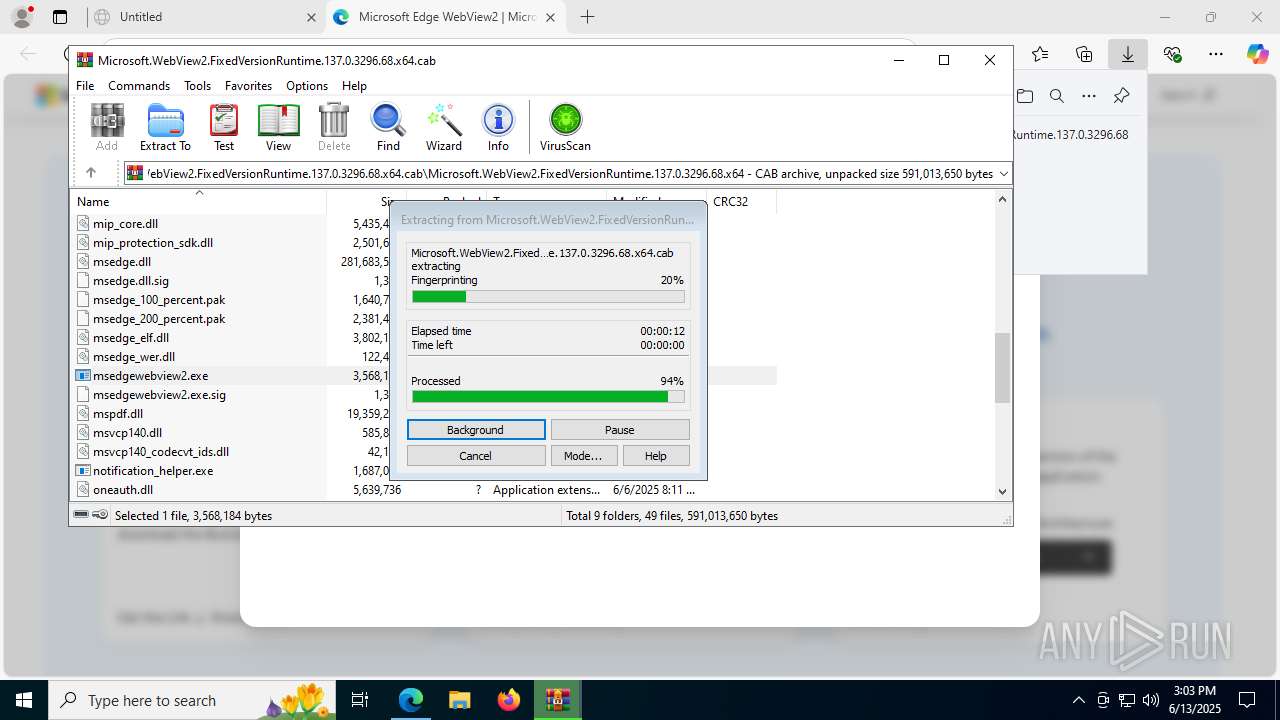Screen dimensions: 1280x720
Task: Open Copilot icon in Edge
Action: (x=1258, y=54)
